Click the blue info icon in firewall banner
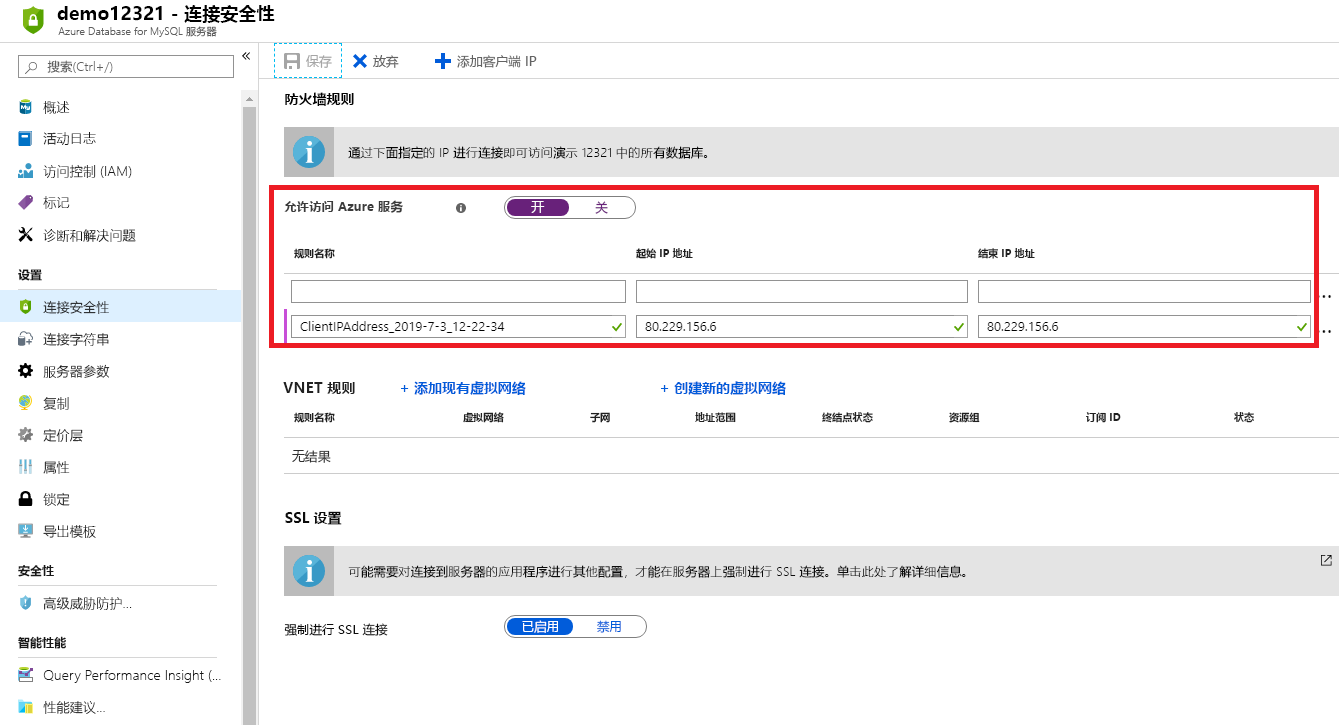Viewport: 1339px width, 725px height. (309, 153)
